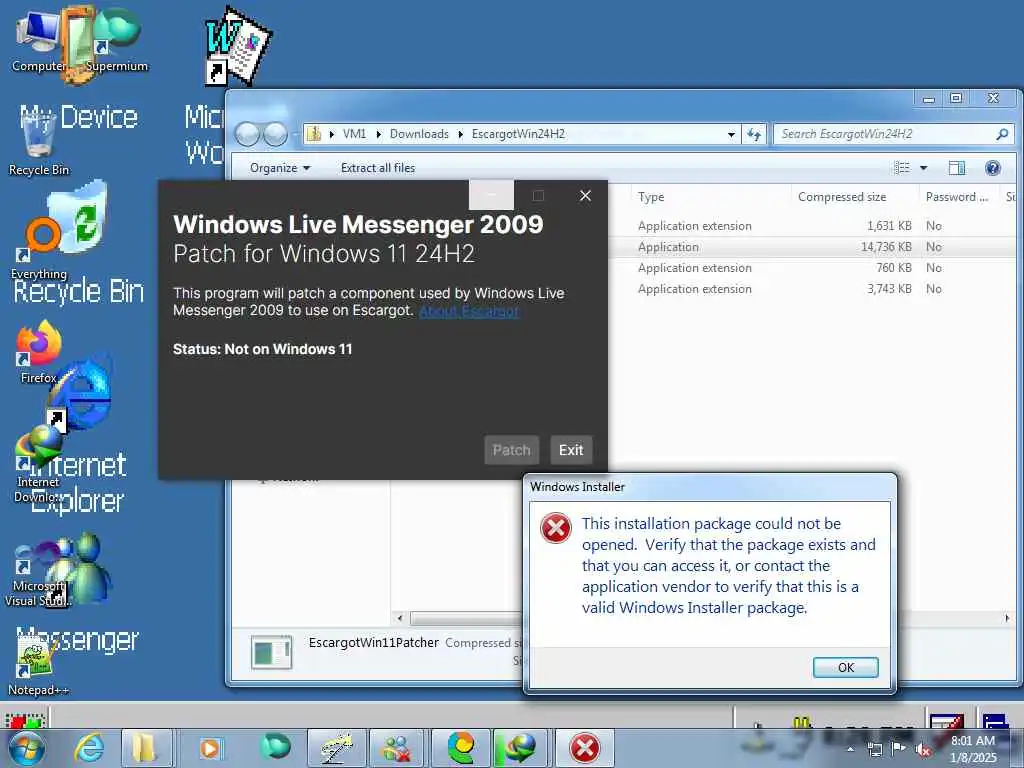1024x768 pixels.
Task: Open the view options dropdown arrow
Action: click(x=923, y=168)
